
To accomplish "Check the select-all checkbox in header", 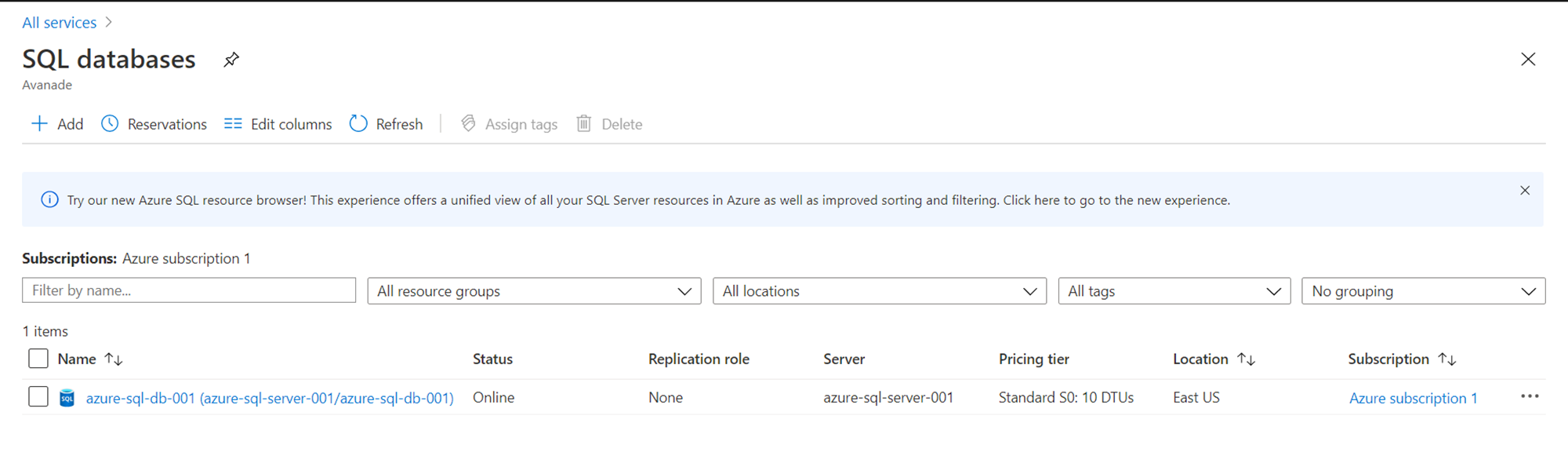I will pyautogui.click(x=38, y=359).
